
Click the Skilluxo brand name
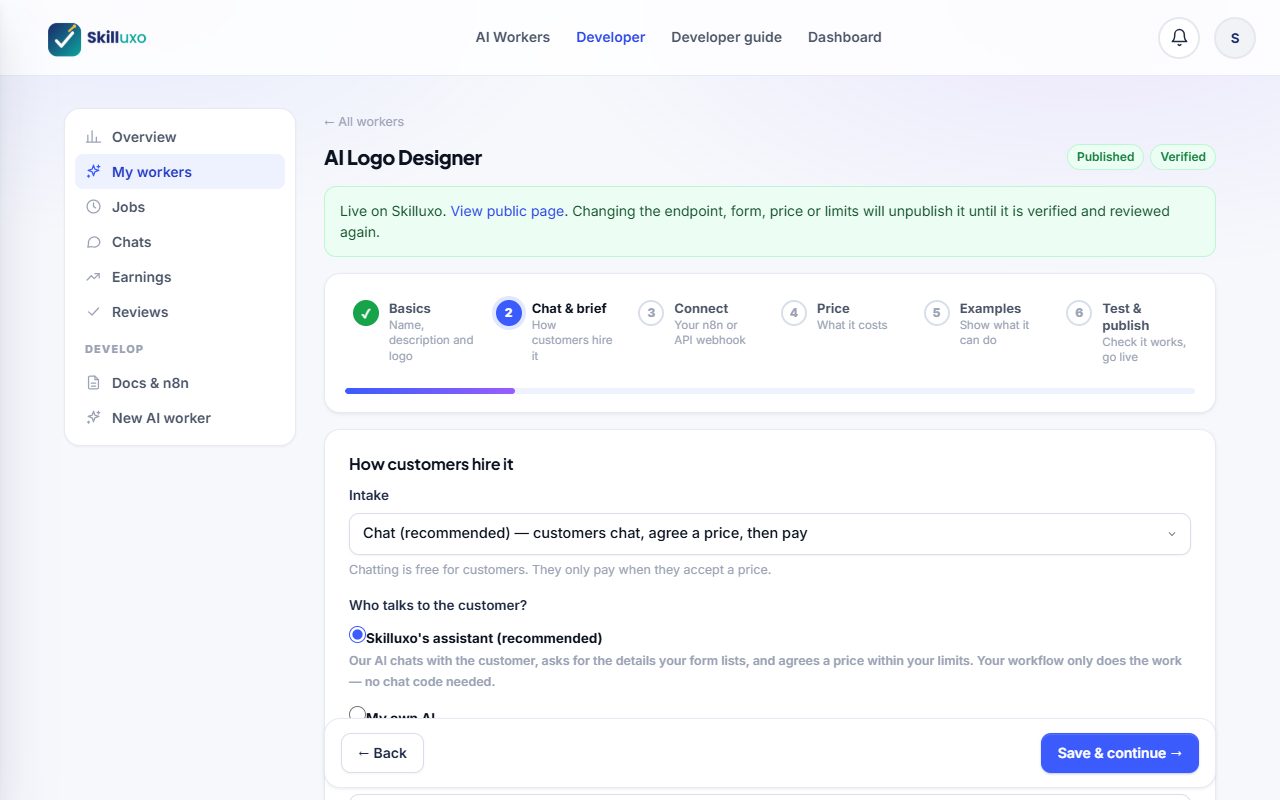tap(117, 38)
